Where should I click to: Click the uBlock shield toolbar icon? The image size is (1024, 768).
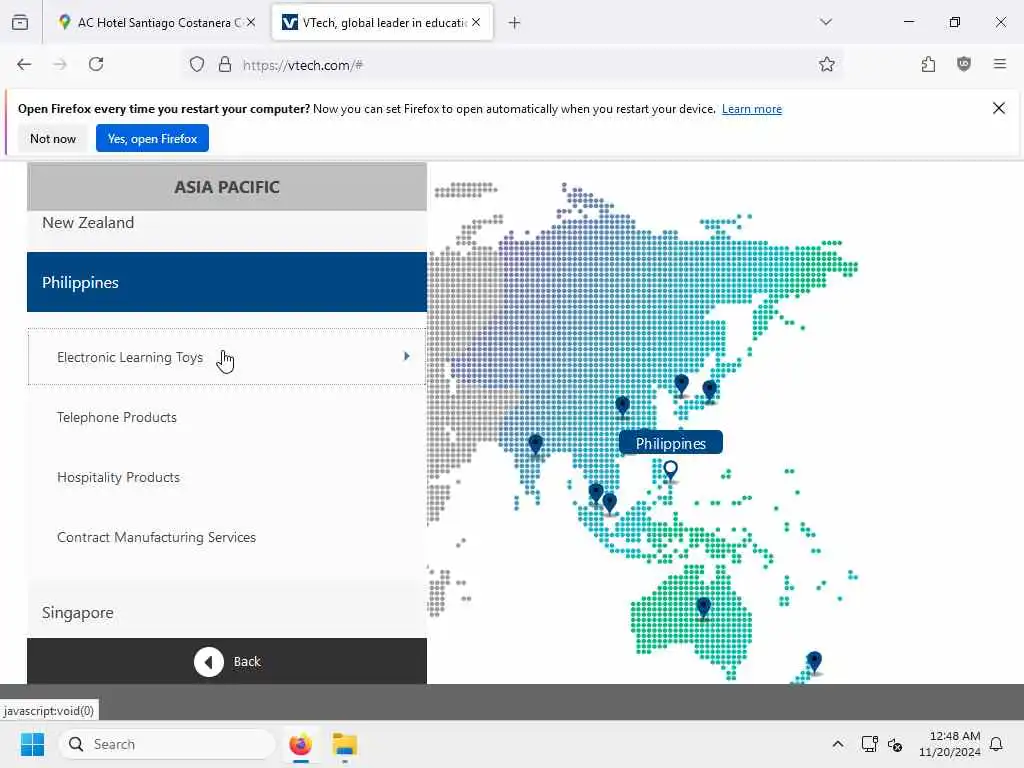click(964, 64)
